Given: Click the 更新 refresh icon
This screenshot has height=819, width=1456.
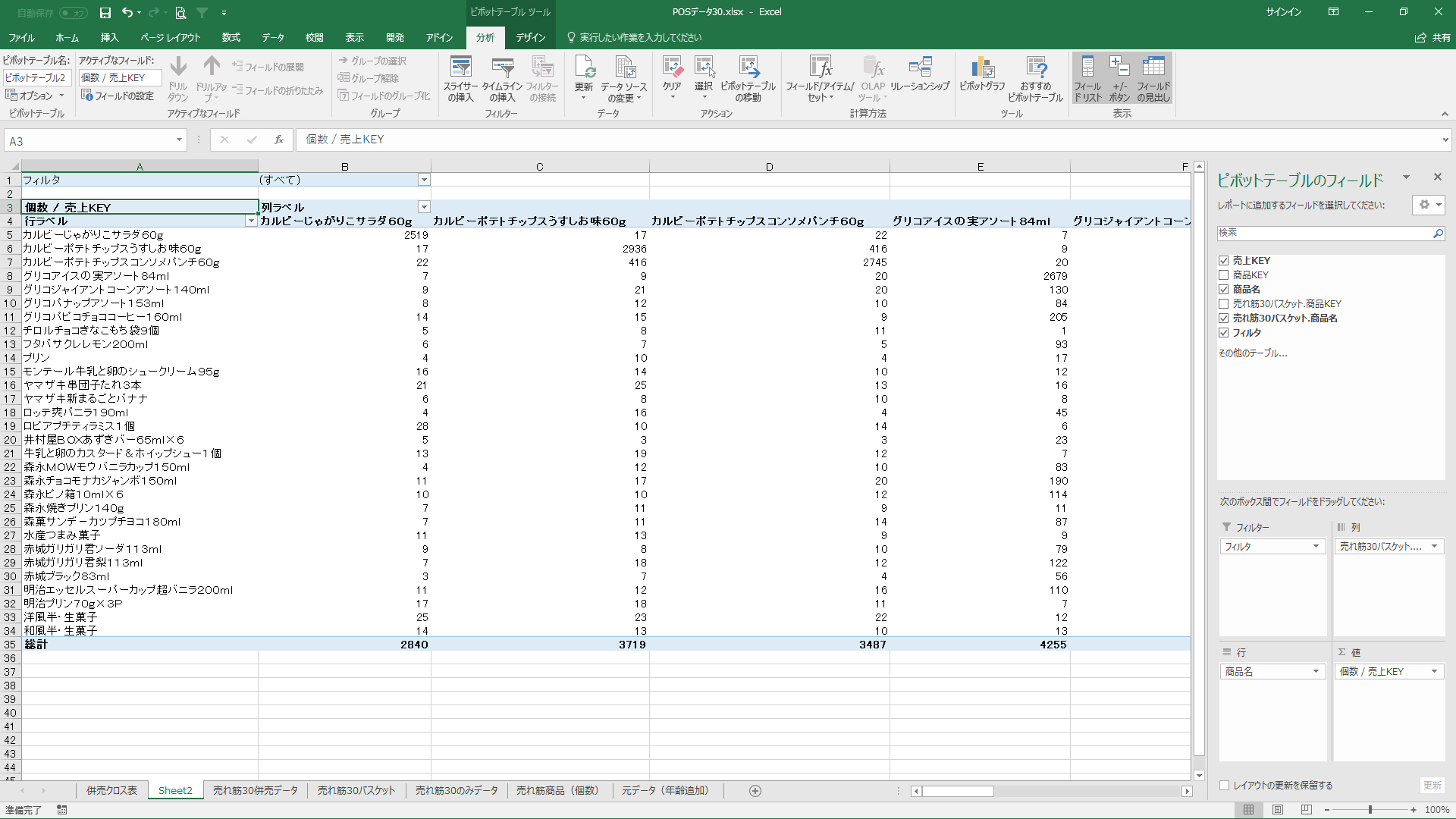Looking at the screenshot, I should 584,77.
